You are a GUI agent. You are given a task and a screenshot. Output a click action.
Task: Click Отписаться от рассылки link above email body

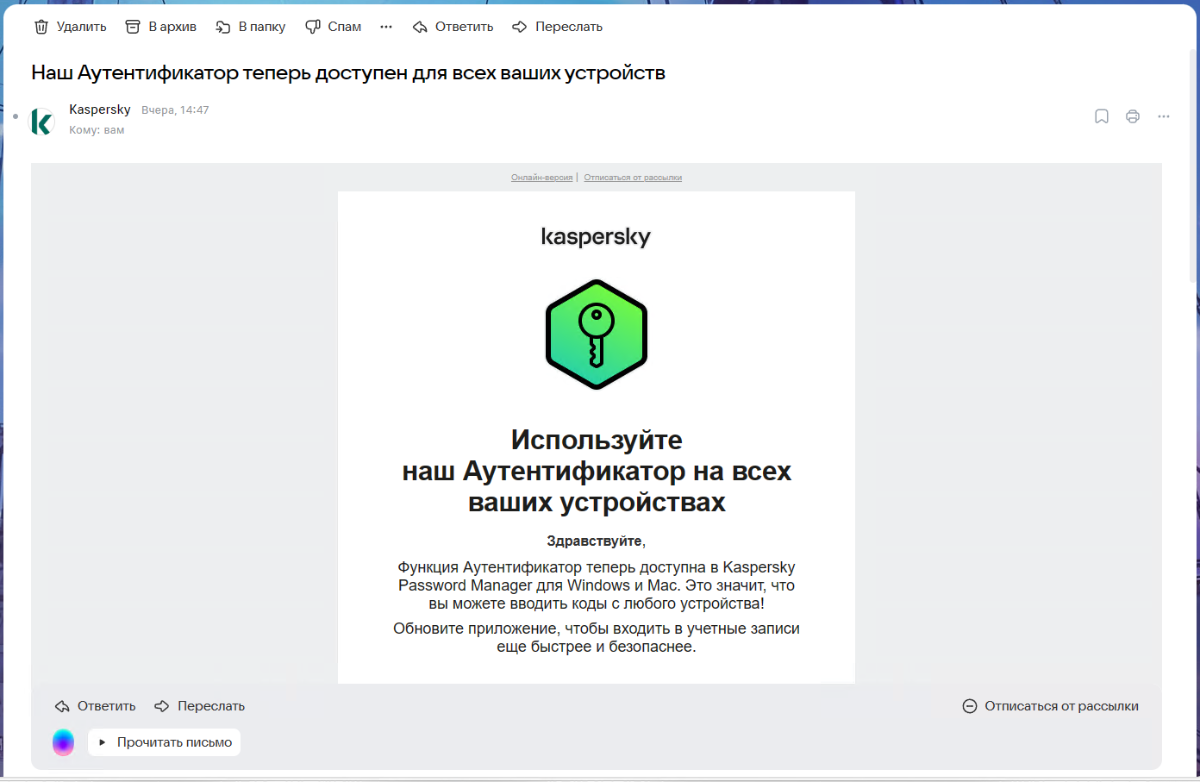[633, 177]
